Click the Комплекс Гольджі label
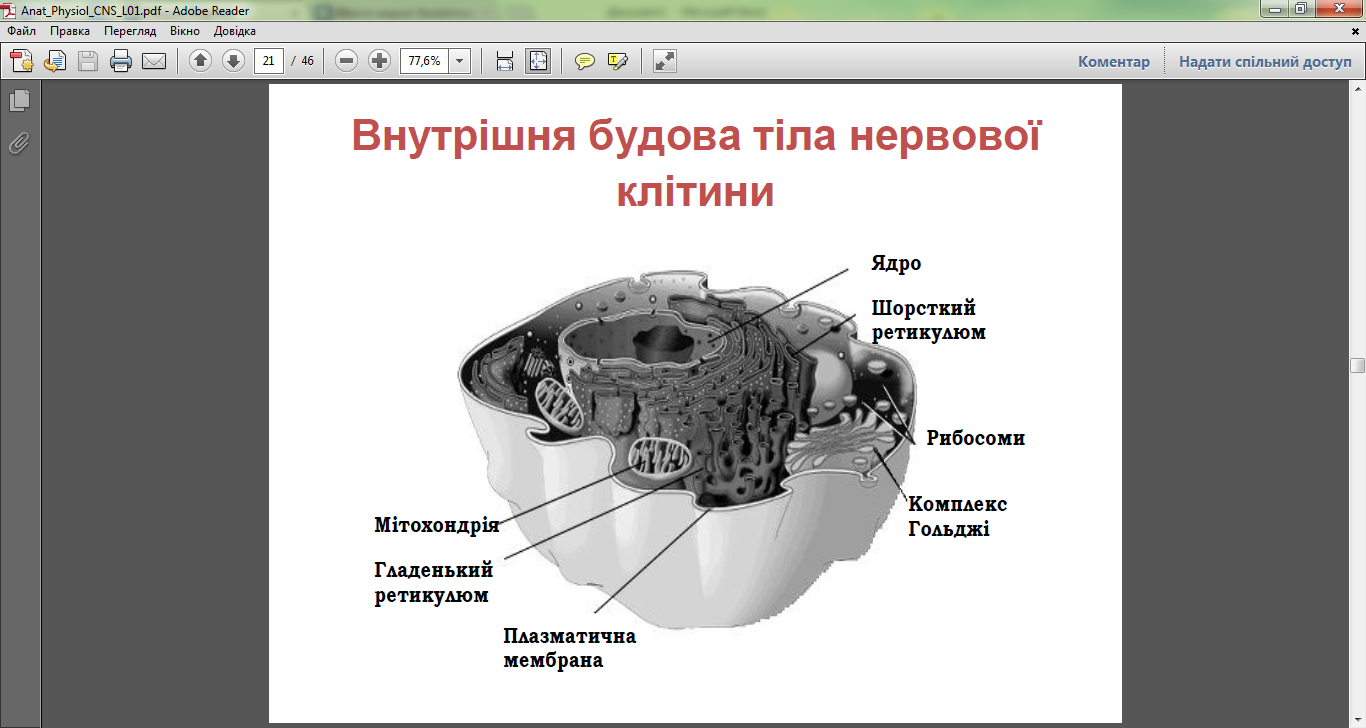Image resolution: width=1366 pixels, height=728 pixels. (x=957, y=516)
